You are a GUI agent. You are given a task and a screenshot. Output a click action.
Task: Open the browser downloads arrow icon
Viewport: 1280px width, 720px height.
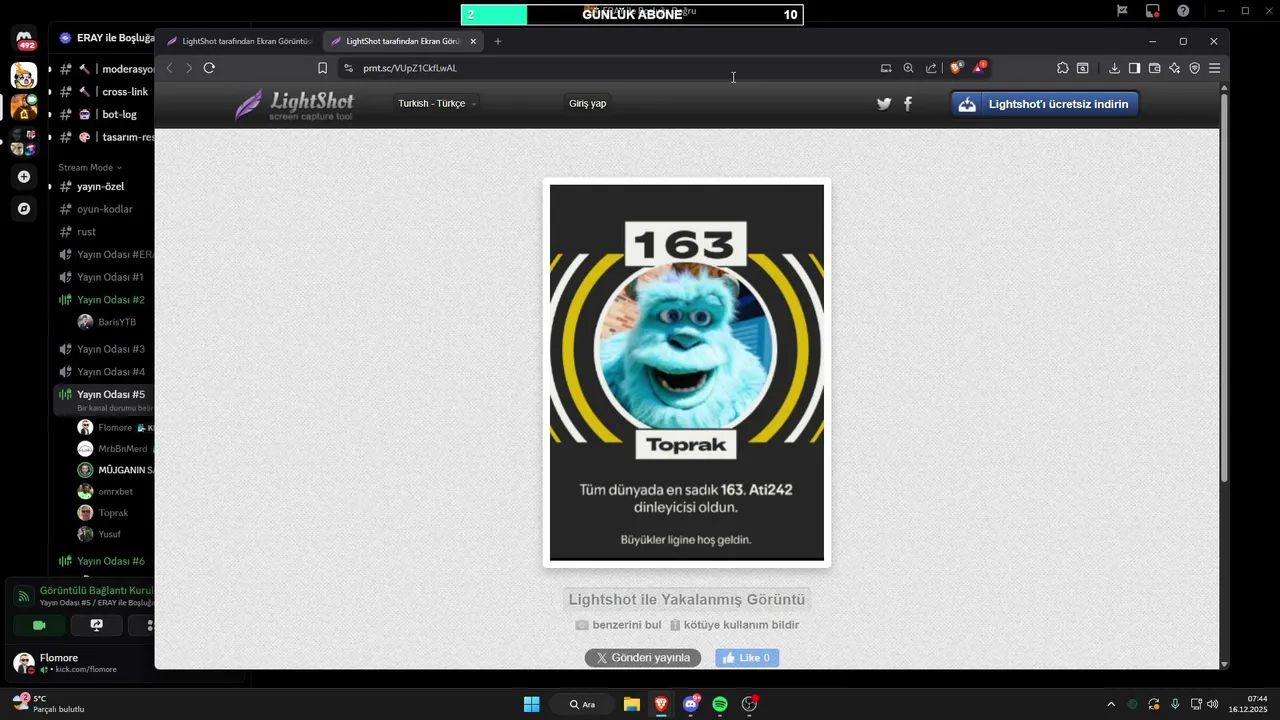1114,68
